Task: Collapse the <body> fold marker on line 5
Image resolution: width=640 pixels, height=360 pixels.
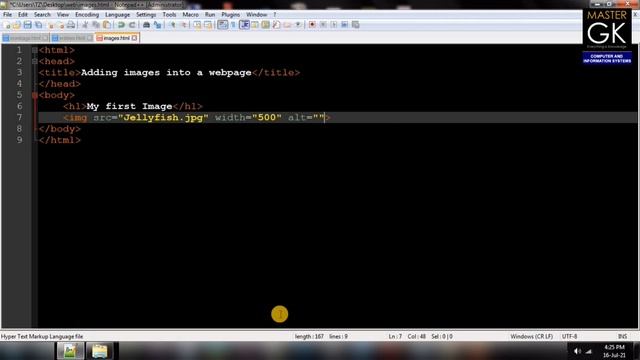Action: tap(35, 95)
